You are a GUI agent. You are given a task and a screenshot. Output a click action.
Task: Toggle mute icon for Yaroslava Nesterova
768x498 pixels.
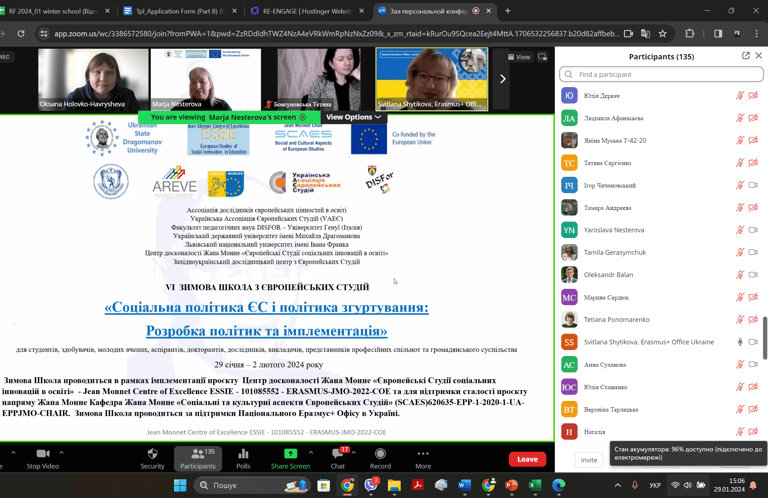pyautogui.click(x=740, y=230)
